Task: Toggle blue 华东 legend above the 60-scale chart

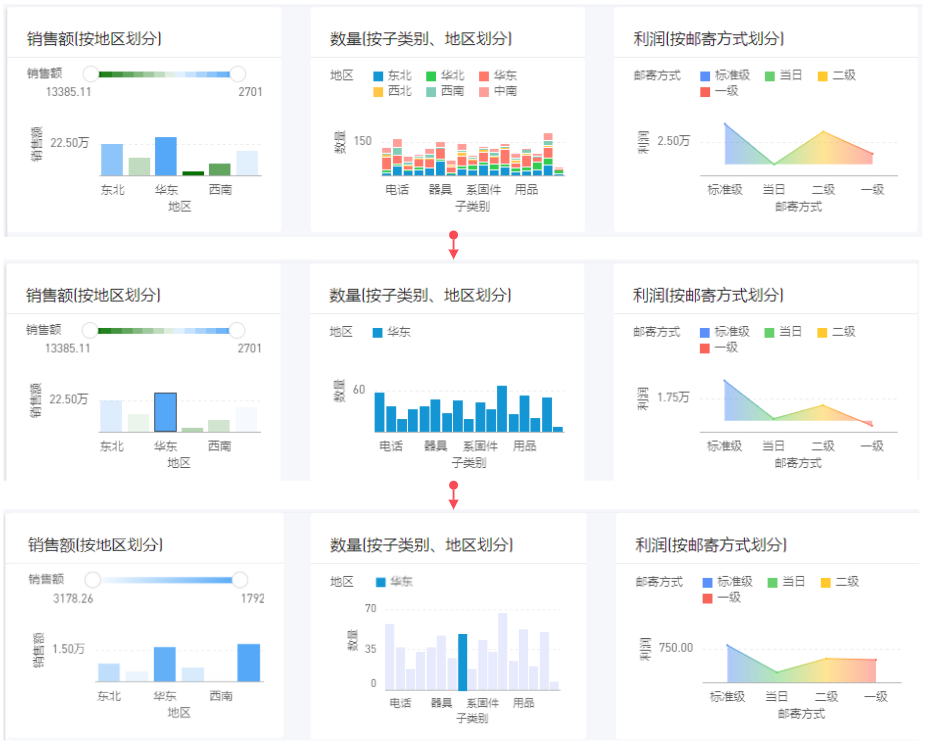Action: tap(378, 333)
